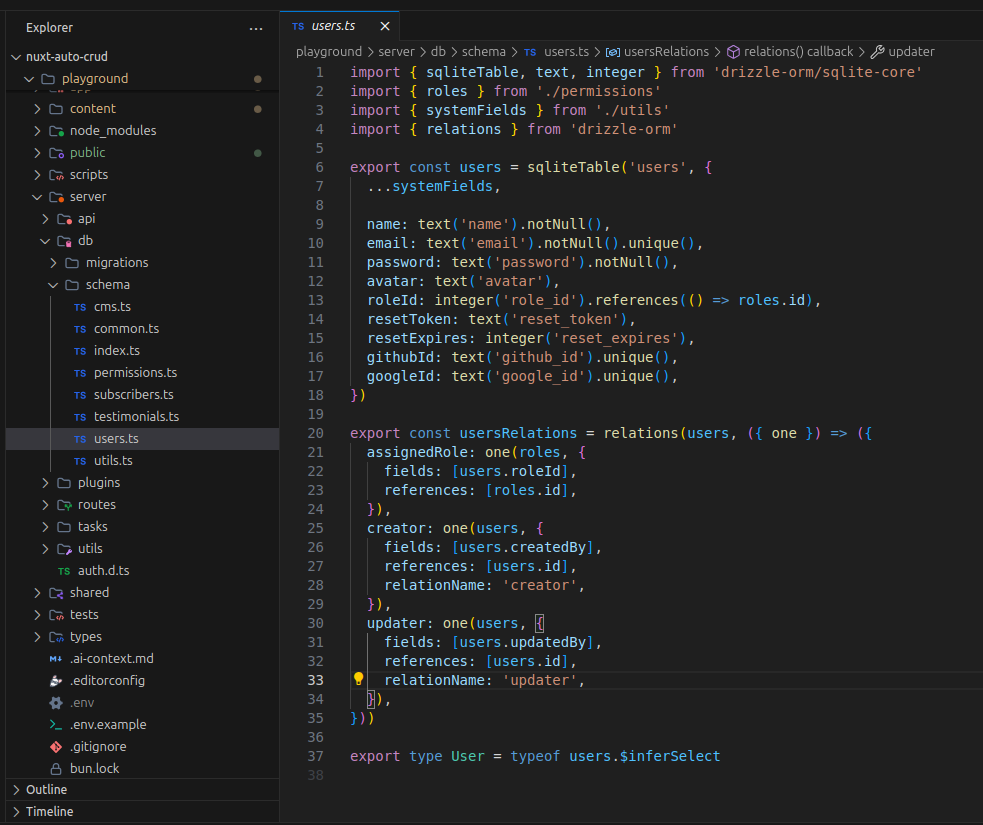Expand the Timeline panel
983x825 pixels.
17,812
